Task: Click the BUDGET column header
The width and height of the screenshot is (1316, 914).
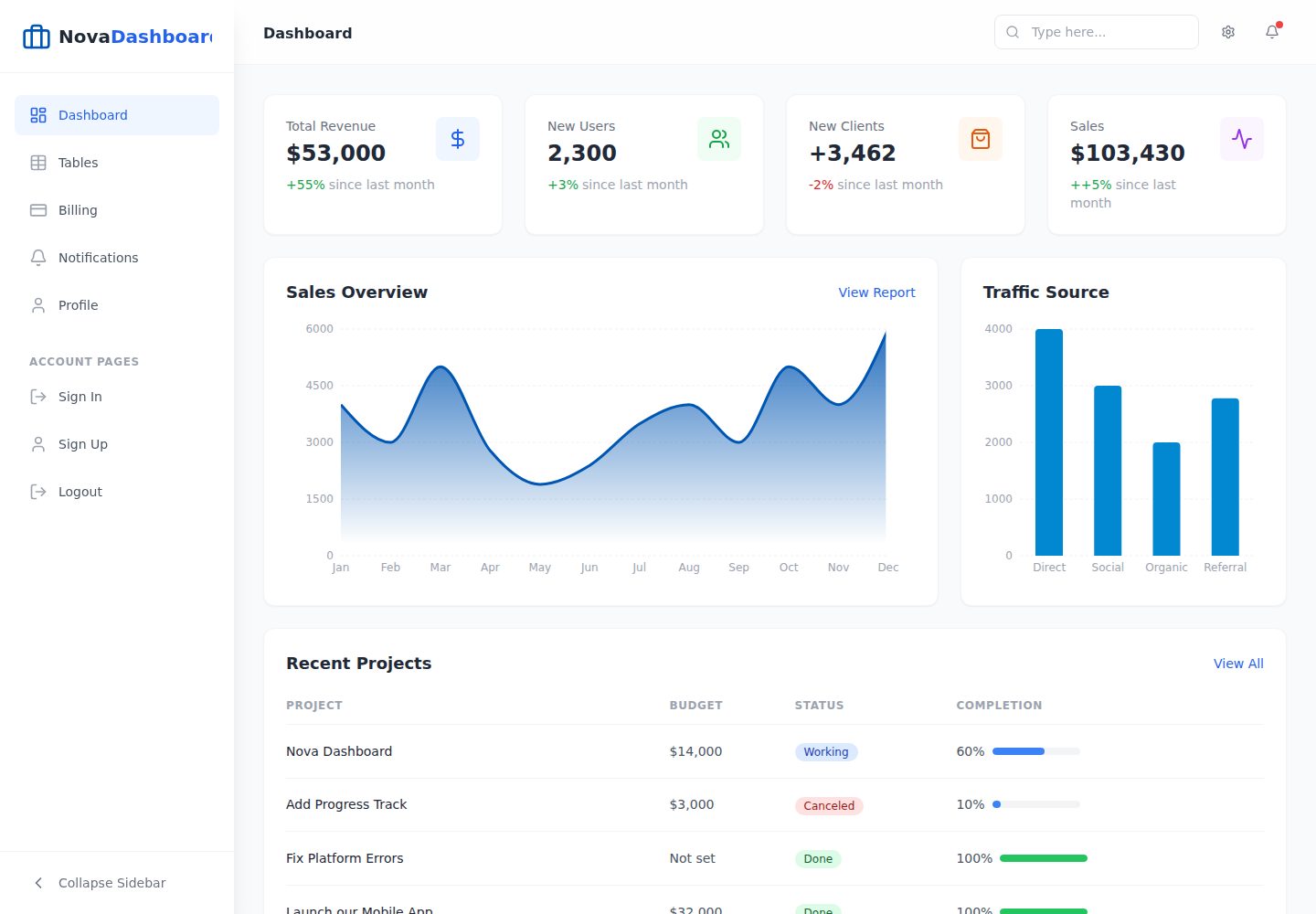Action: pyautogui.click(x=695, y=706)
